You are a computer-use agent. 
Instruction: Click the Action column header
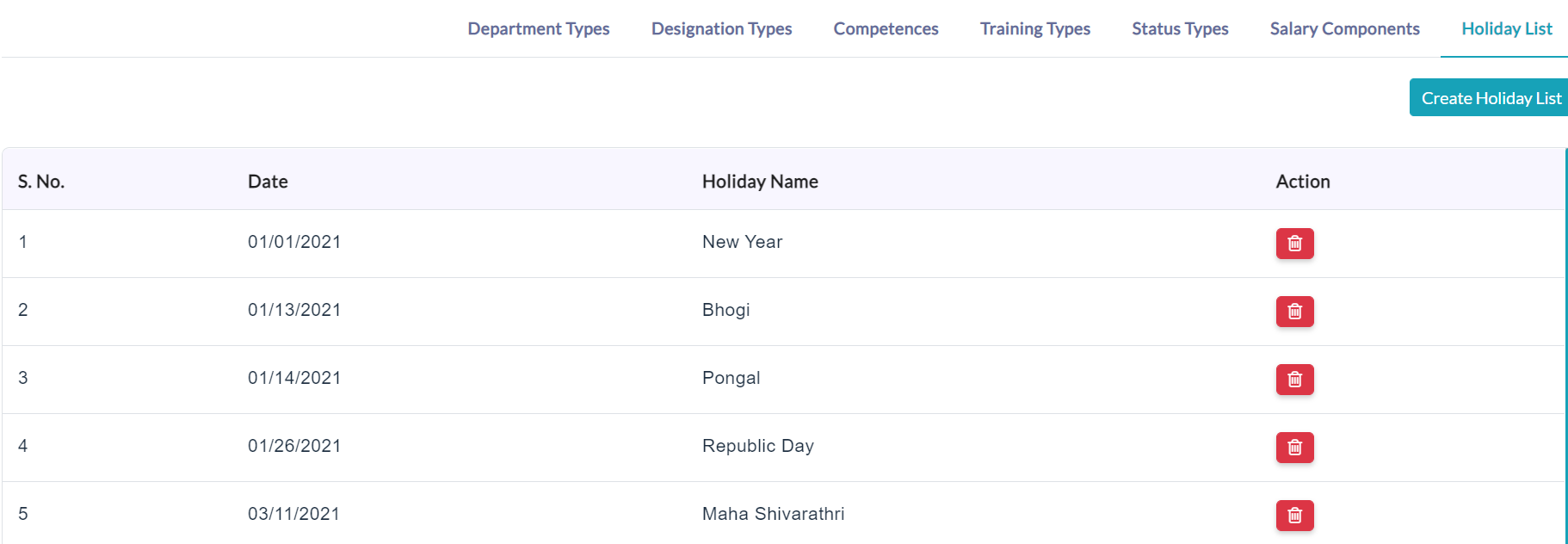(x=1303, y=182)
